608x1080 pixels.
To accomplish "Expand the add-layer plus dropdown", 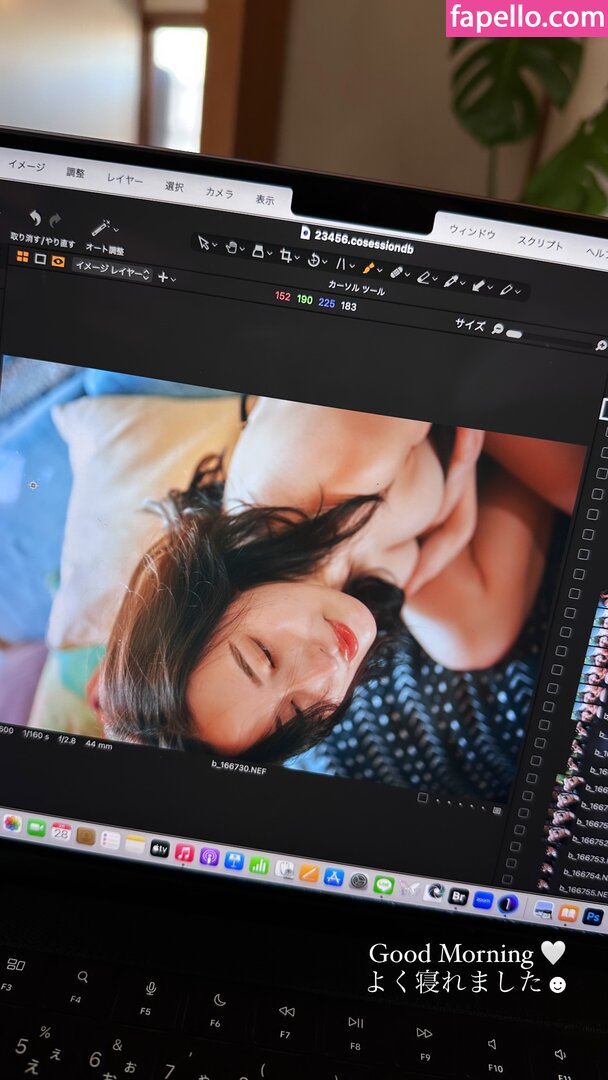I will pyautogui.click(x=165, y=277).
